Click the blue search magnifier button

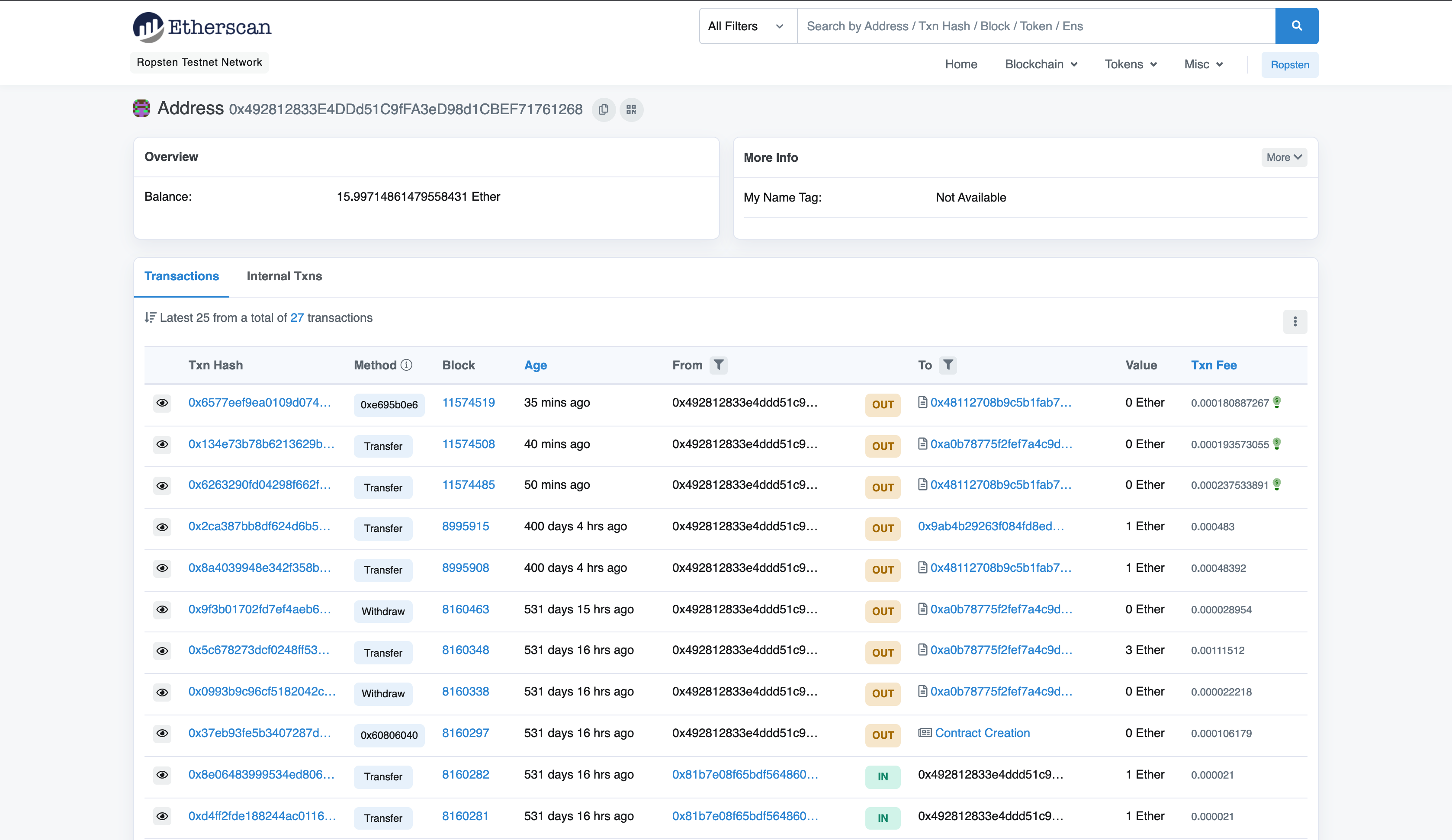[x=1296, y=26]
